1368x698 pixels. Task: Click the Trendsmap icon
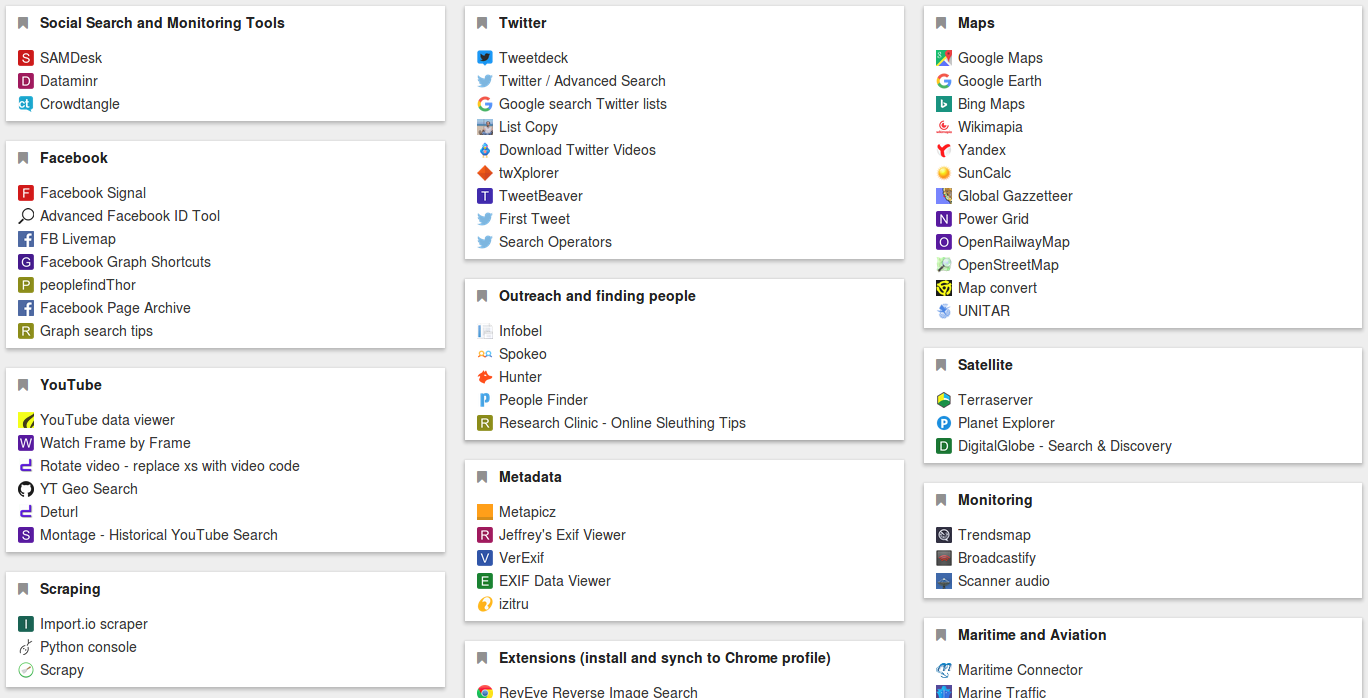pyautogui.click(x=944, y=535)
